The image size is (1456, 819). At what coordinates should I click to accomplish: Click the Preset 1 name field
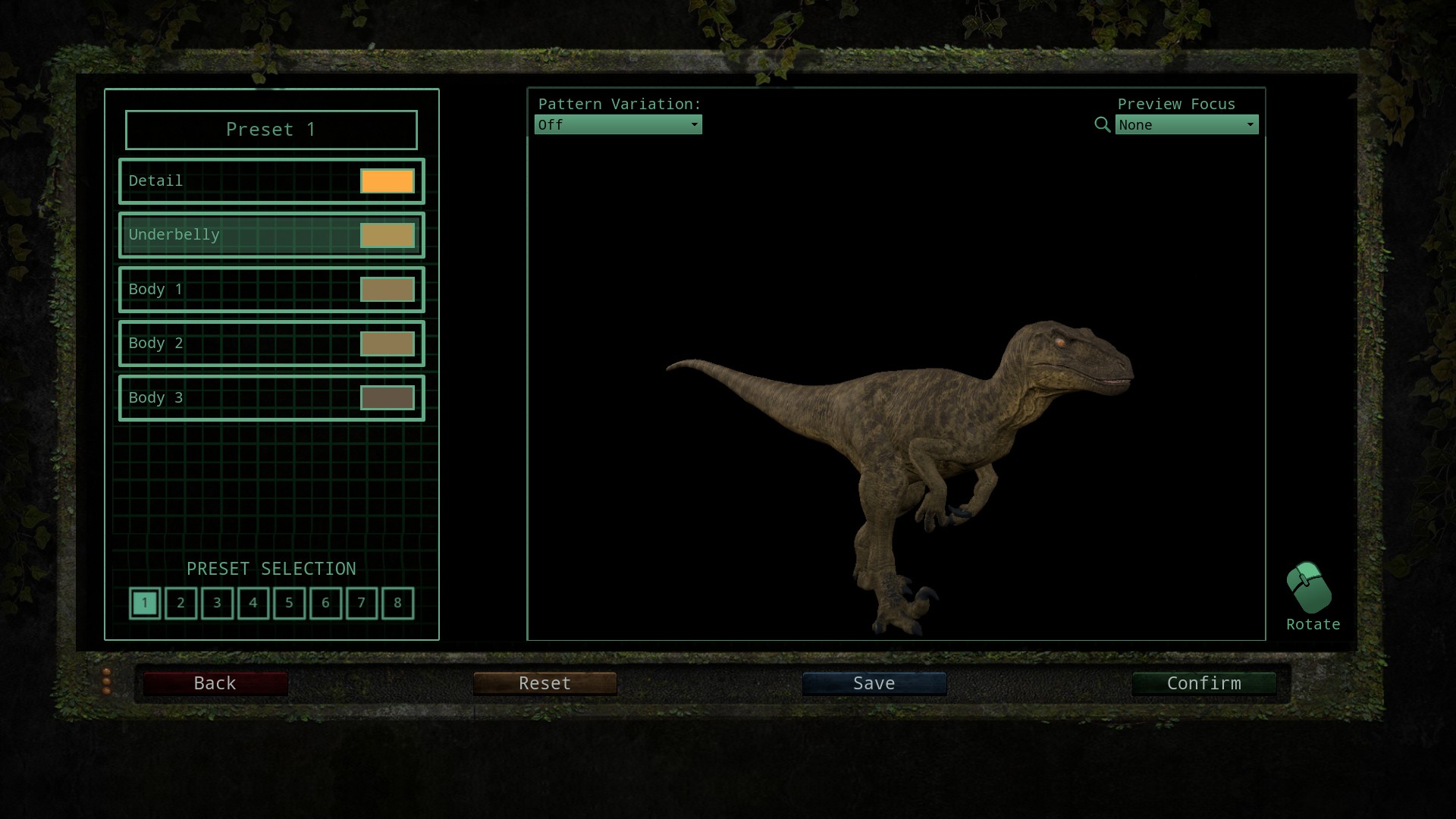click(271, 130)
